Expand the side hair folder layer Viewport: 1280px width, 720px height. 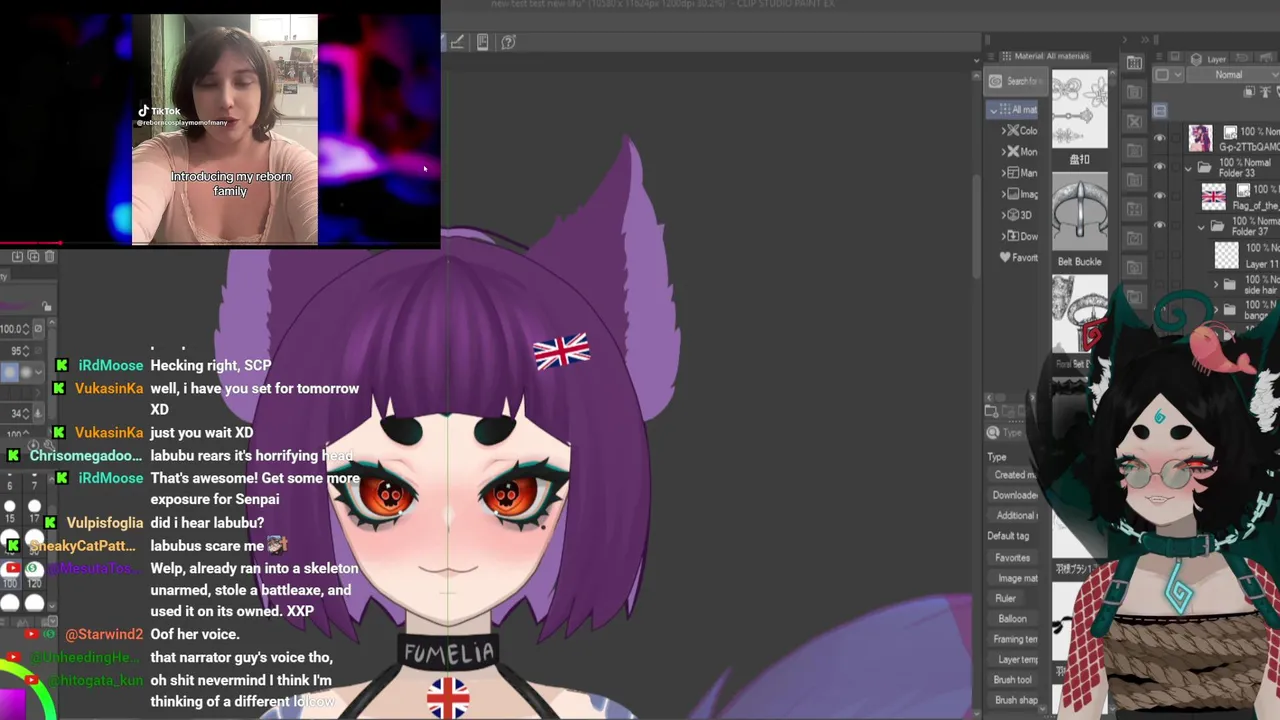coord(1217,285)
